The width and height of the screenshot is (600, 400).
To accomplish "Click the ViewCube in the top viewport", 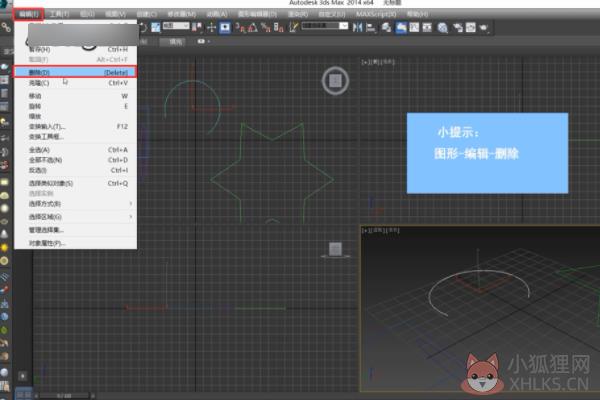I will (335, 81).
